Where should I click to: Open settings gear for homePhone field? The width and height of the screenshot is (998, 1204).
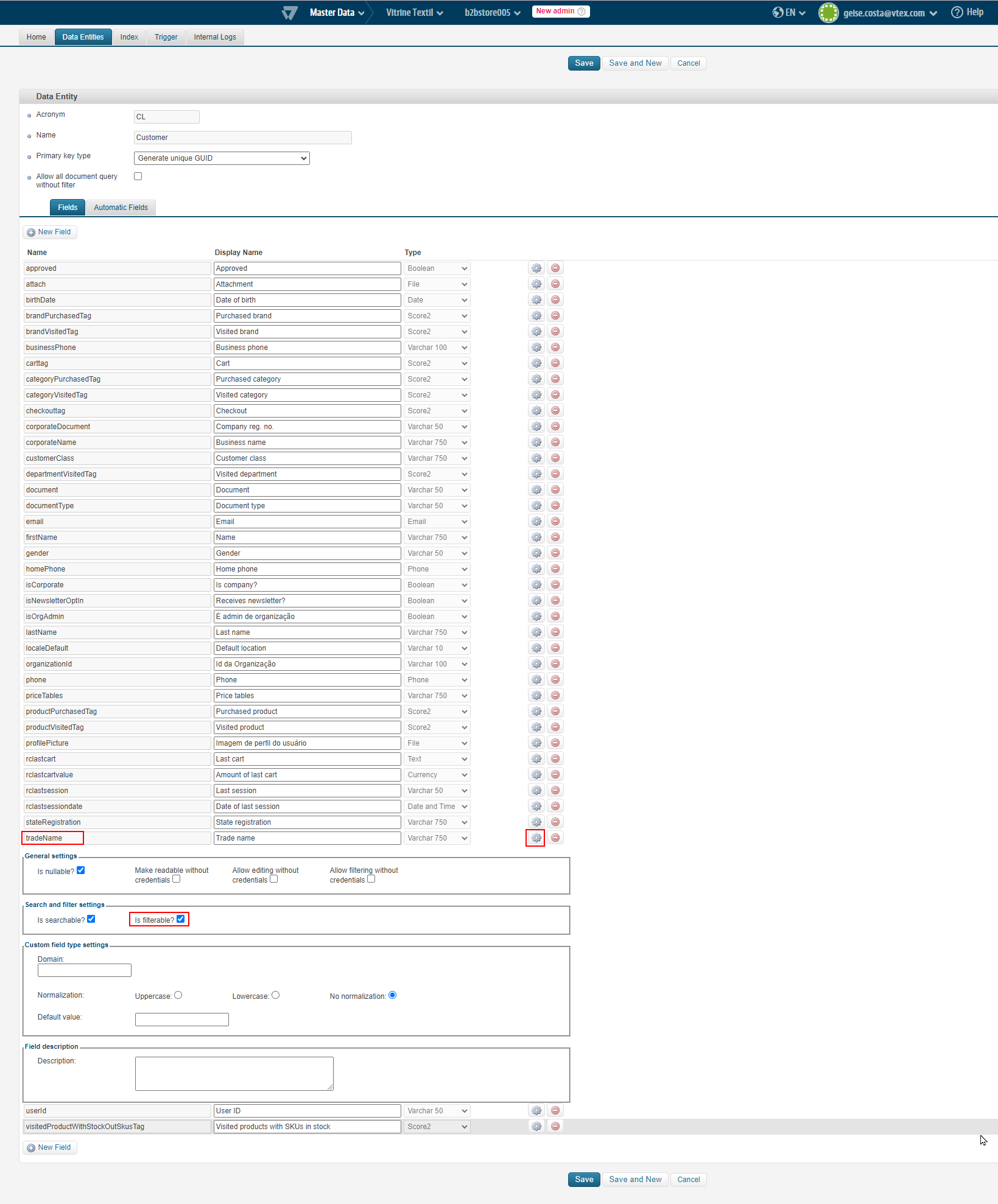[x=536, y=569]
